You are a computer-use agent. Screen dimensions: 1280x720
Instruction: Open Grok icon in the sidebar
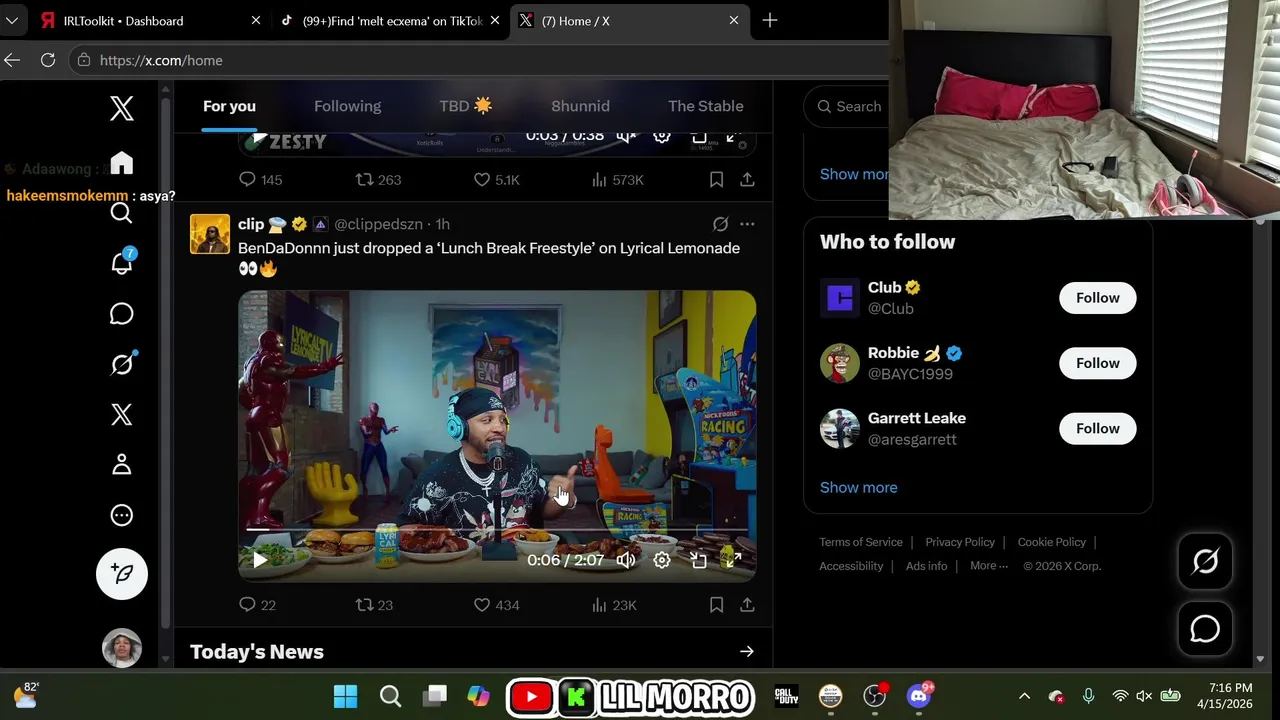(122, 364)
